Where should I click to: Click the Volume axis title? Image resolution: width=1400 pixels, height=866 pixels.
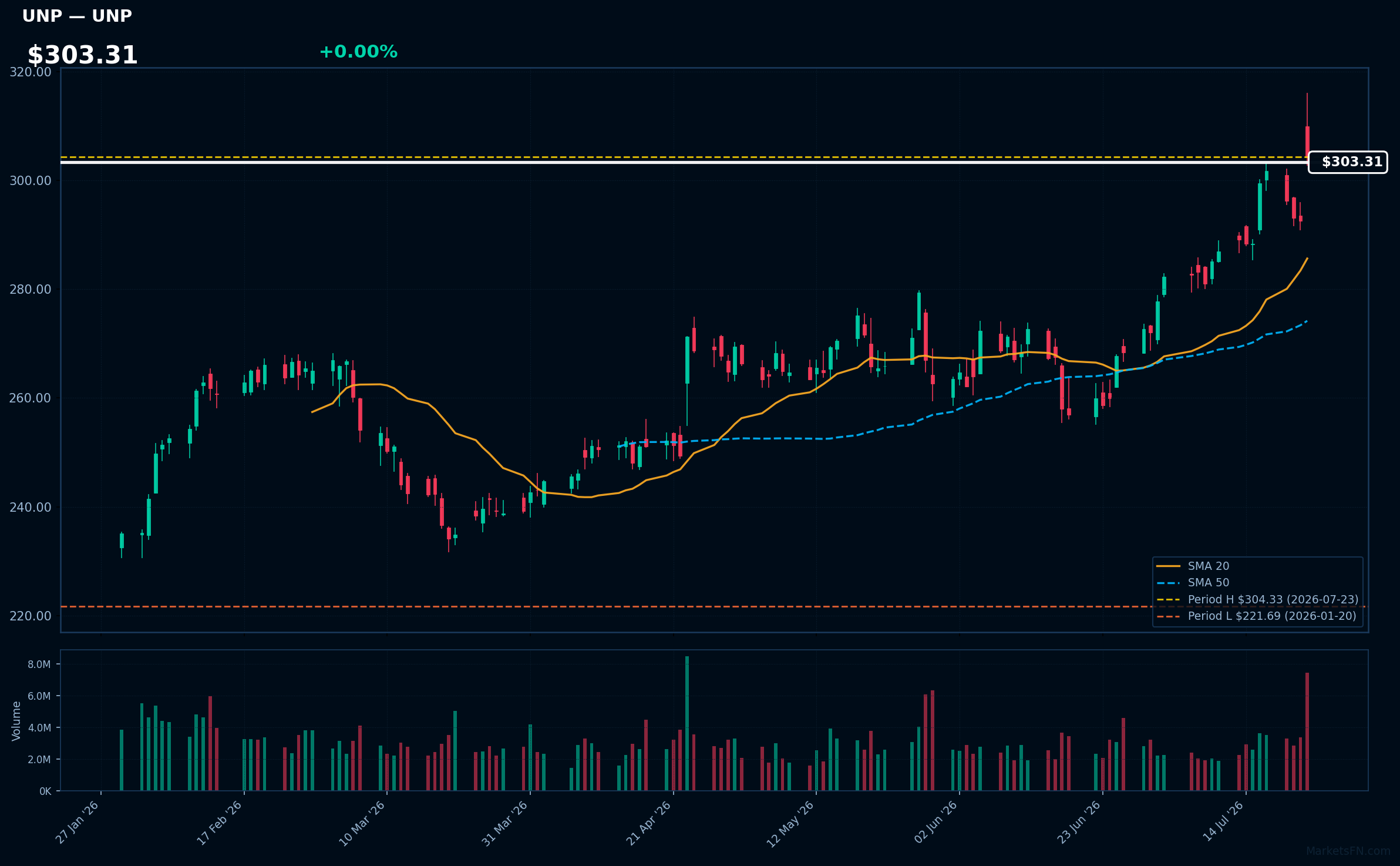[x=16, y=720]
